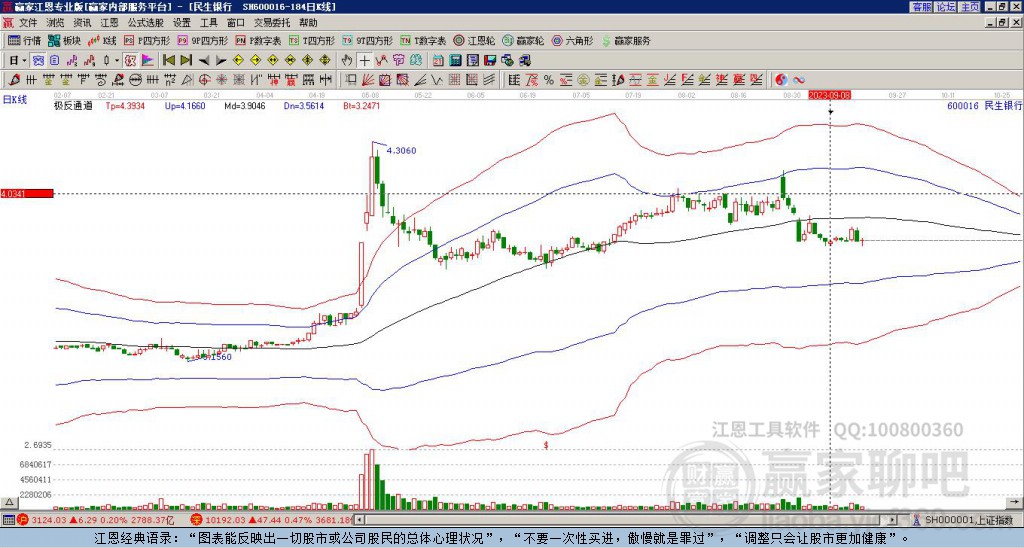1024x548 pixels.
Task: Select the circle target drawing tool
Action: [204, 80]
